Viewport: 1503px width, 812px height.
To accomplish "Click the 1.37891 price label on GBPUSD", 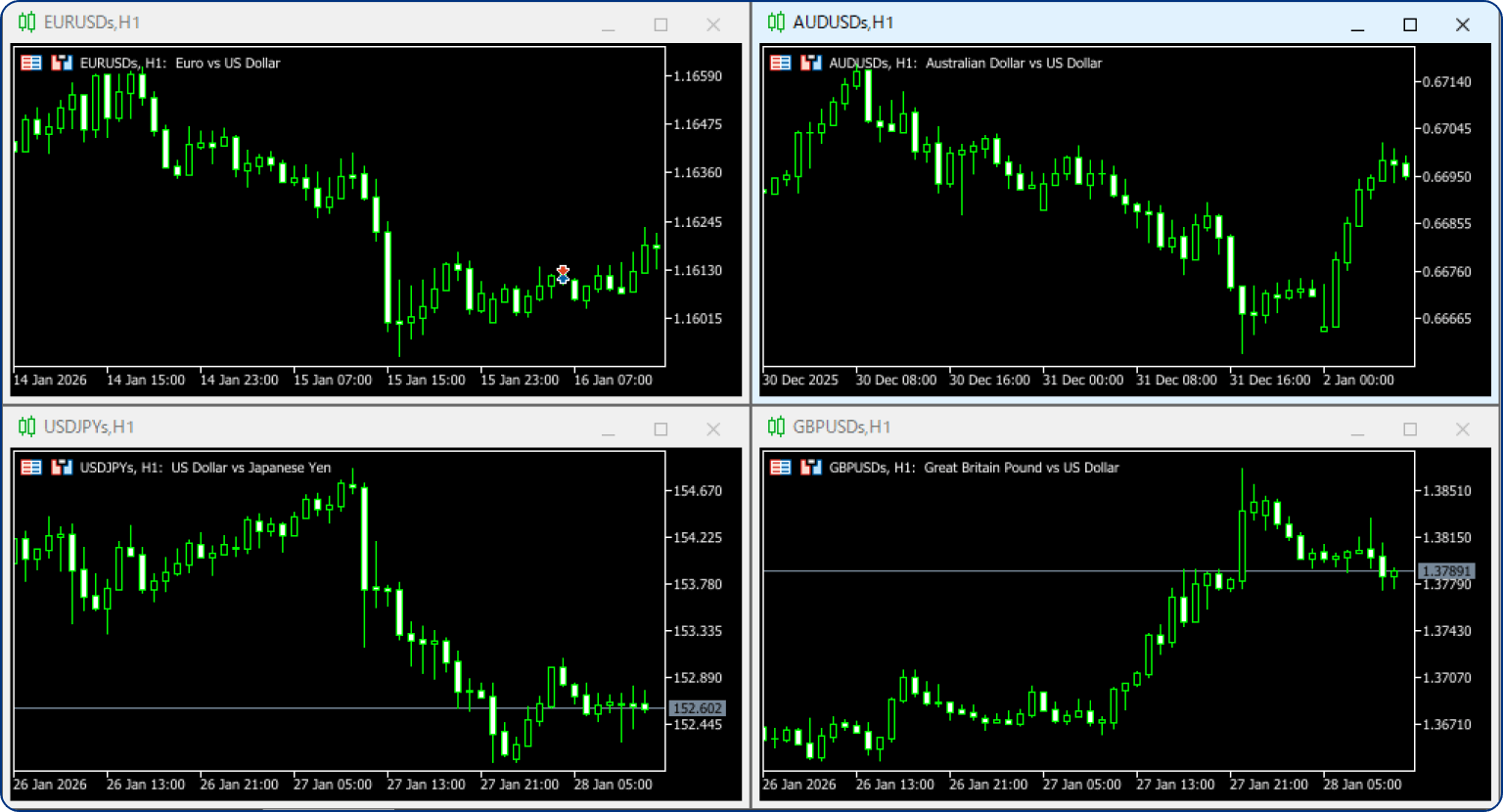I will tap(1446, 571).
